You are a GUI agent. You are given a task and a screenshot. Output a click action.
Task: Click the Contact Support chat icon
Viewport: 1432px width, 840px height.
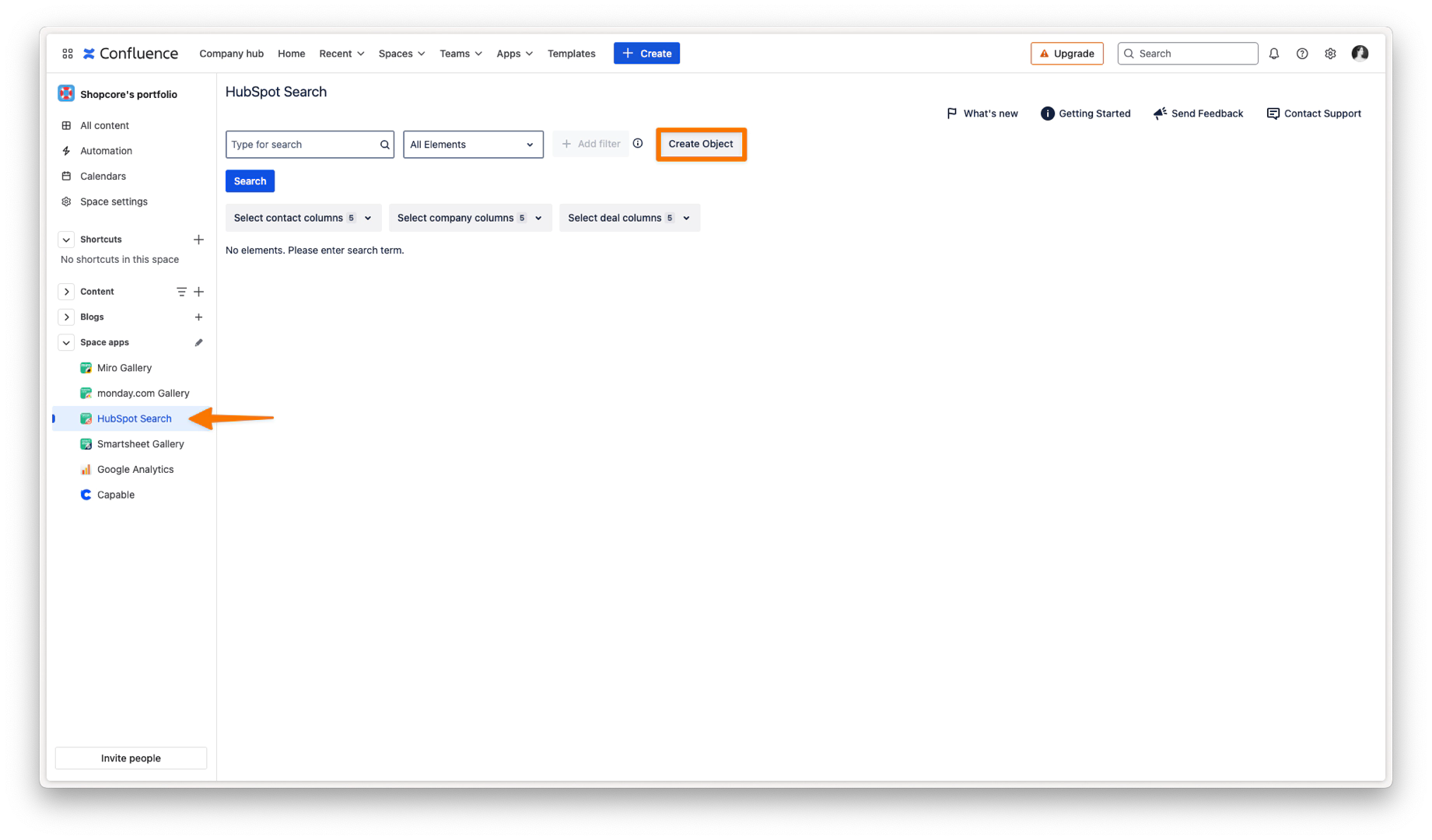[x=1273, y=114]
